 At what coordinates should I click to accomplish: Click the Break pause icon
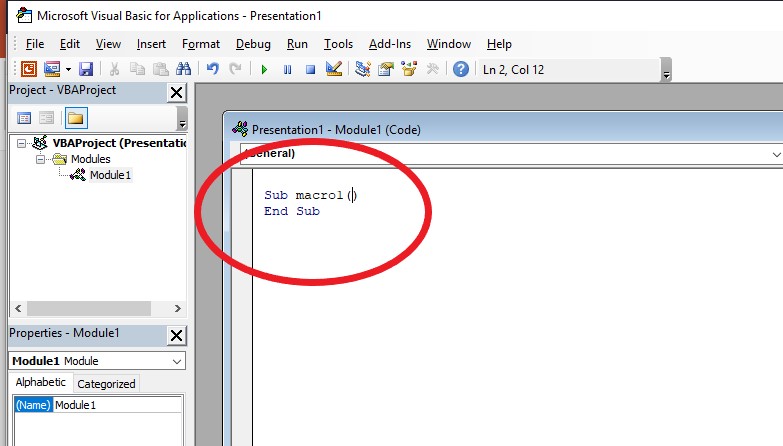pyautogui.click(x=287, y=69)
